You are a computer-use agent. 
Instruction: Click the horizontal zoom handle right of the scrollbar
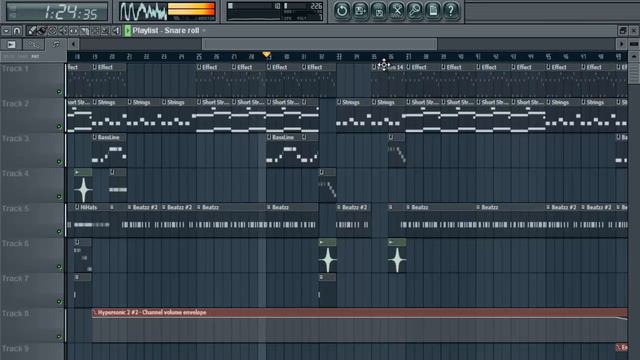[x=633, y=44]
